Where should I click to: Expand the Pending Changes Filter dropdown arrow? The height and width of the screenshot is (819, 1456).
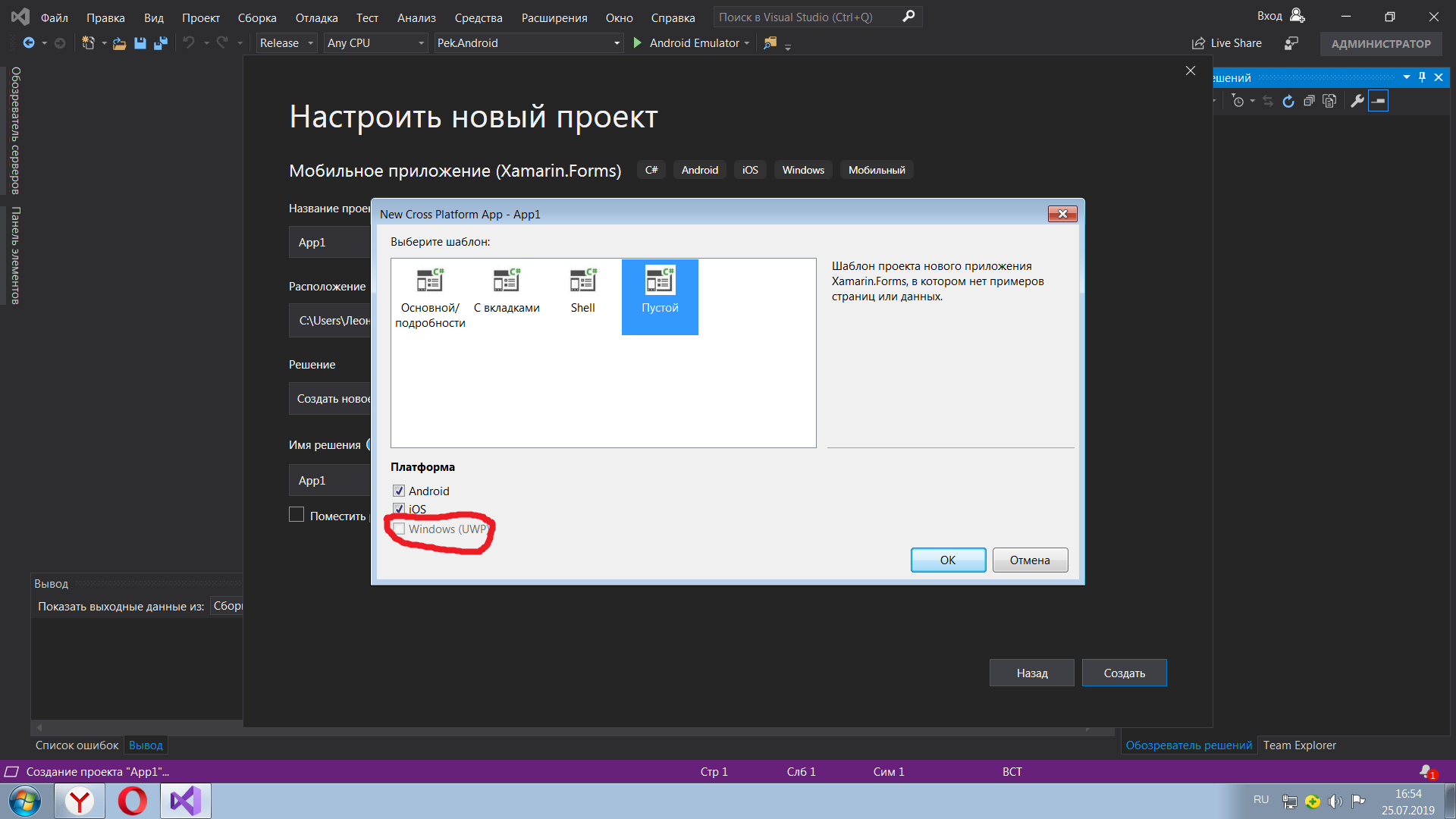coord(1252,101)
